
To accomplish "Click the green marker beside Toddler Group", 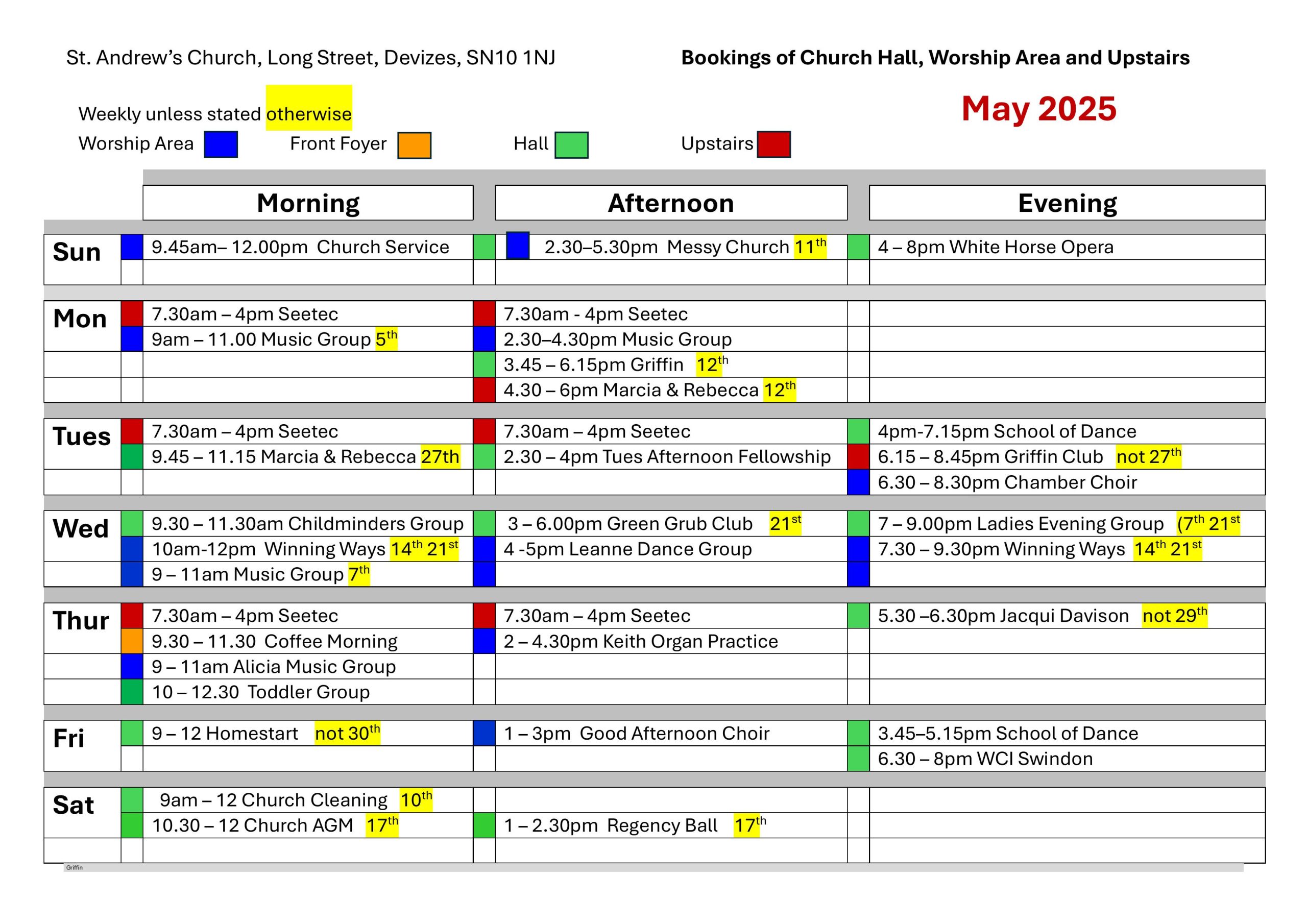I will coord(132,692).
